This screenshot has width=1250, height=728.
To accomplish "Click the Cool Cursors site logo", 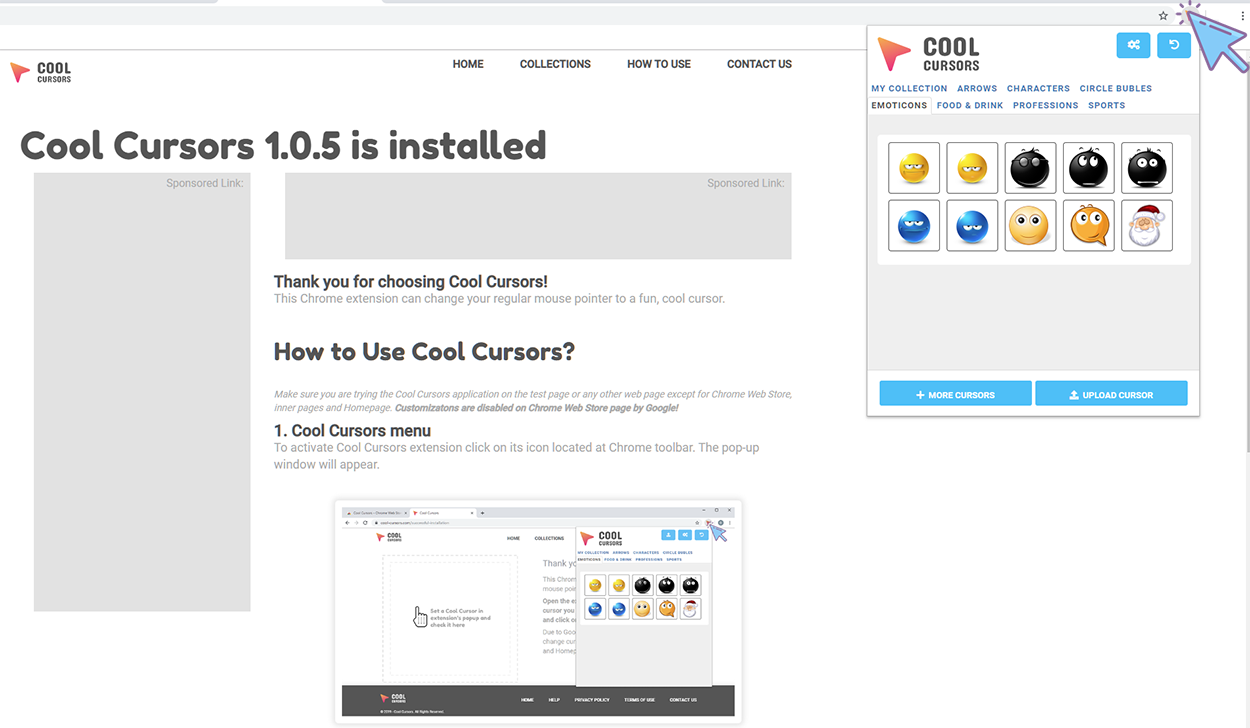I will [41, 73].
